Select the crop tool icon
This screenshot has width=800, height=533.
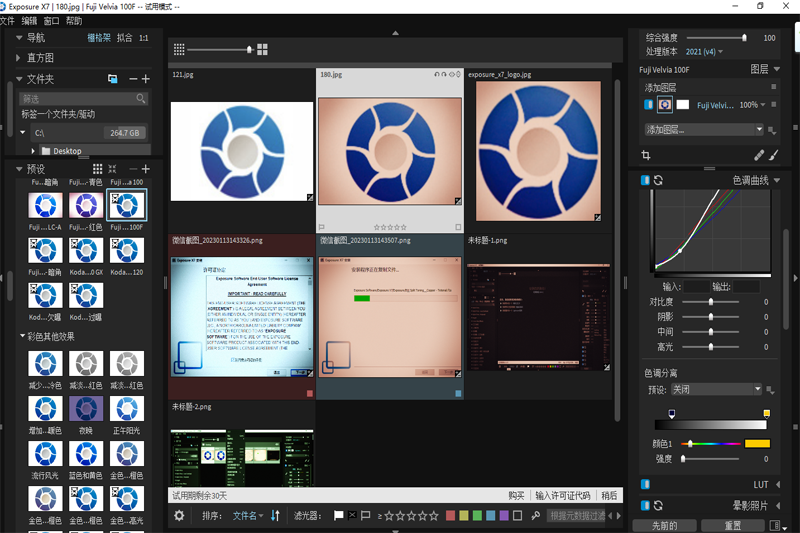pyautogui.click(x=646, y=156)
